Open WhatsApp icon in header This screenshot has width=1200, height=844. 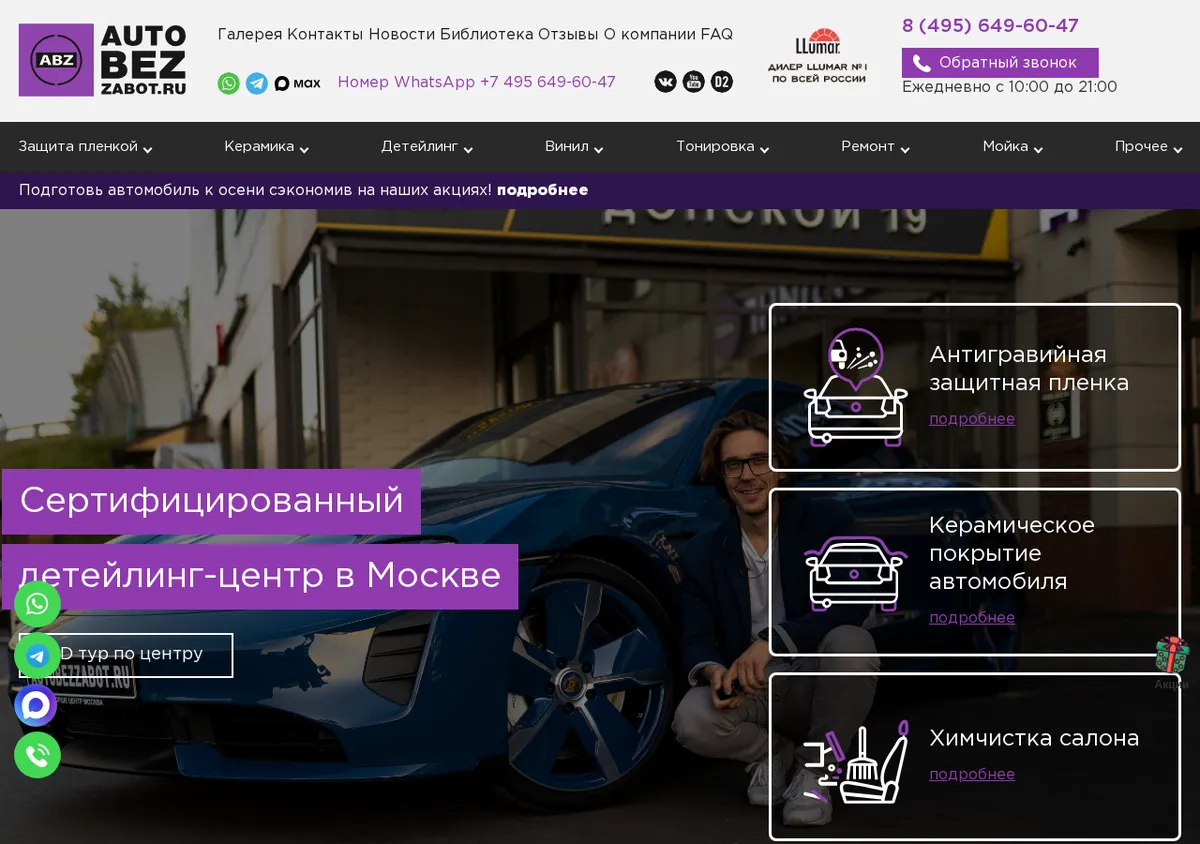coord(229,83)
